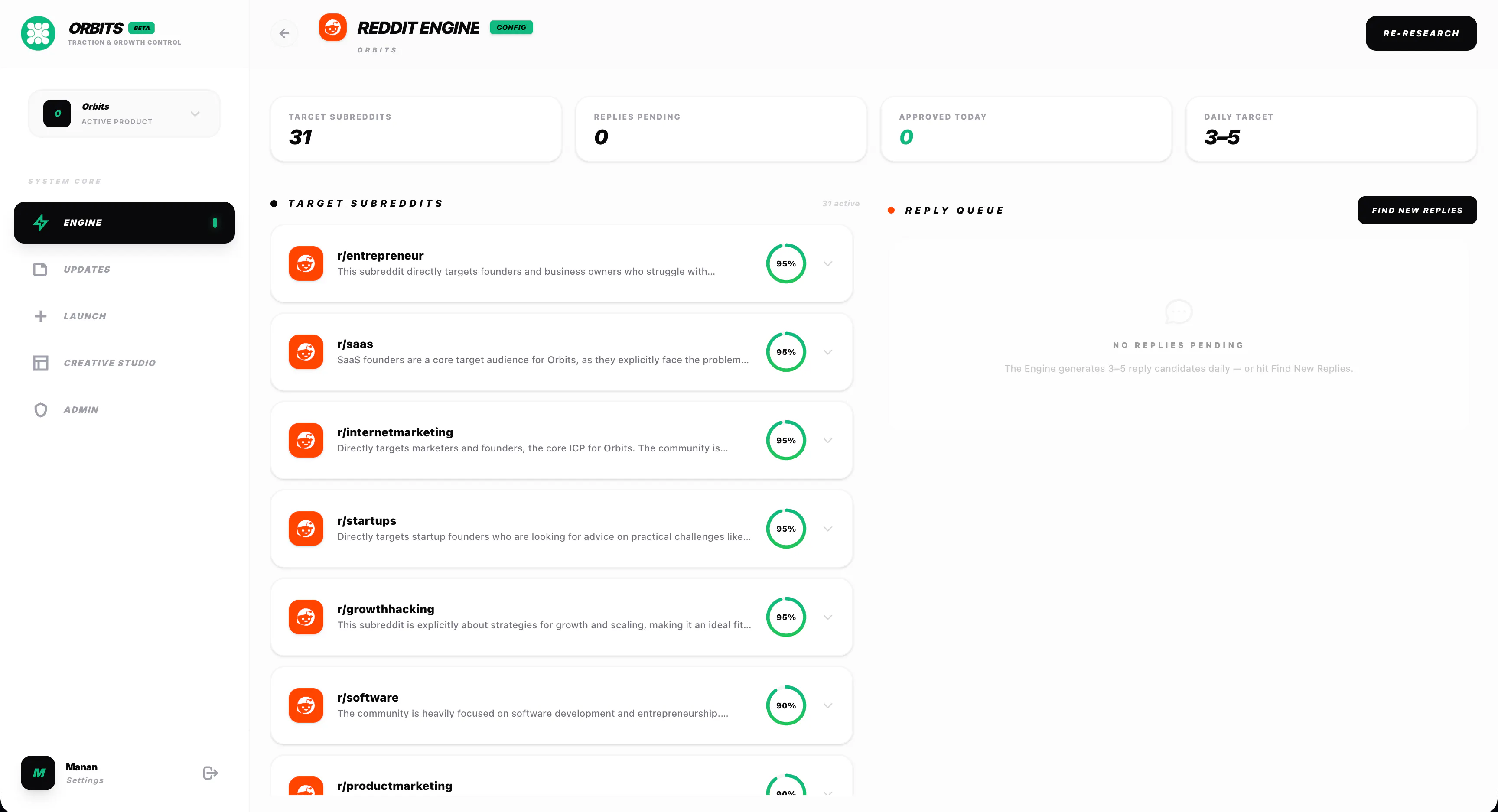The height and width of the screenshot is (812, 1498).
Task: Click the r/internetmarketing subreddit title
Action: tap(395, 432)
